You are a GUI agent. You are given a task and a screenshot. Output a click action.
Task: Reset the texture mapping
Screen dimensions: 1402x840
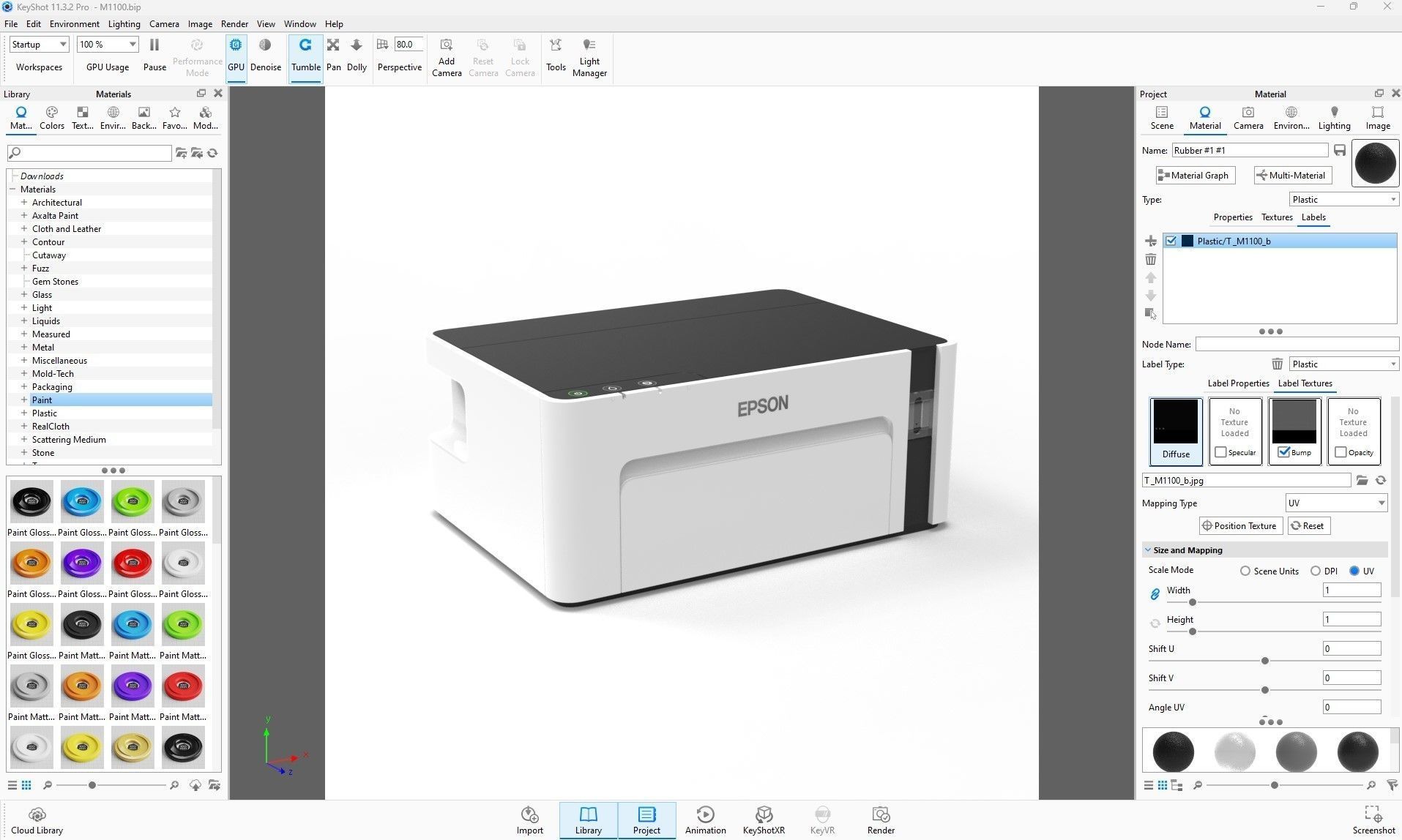pyautogui.click(x=1308, y=525)
